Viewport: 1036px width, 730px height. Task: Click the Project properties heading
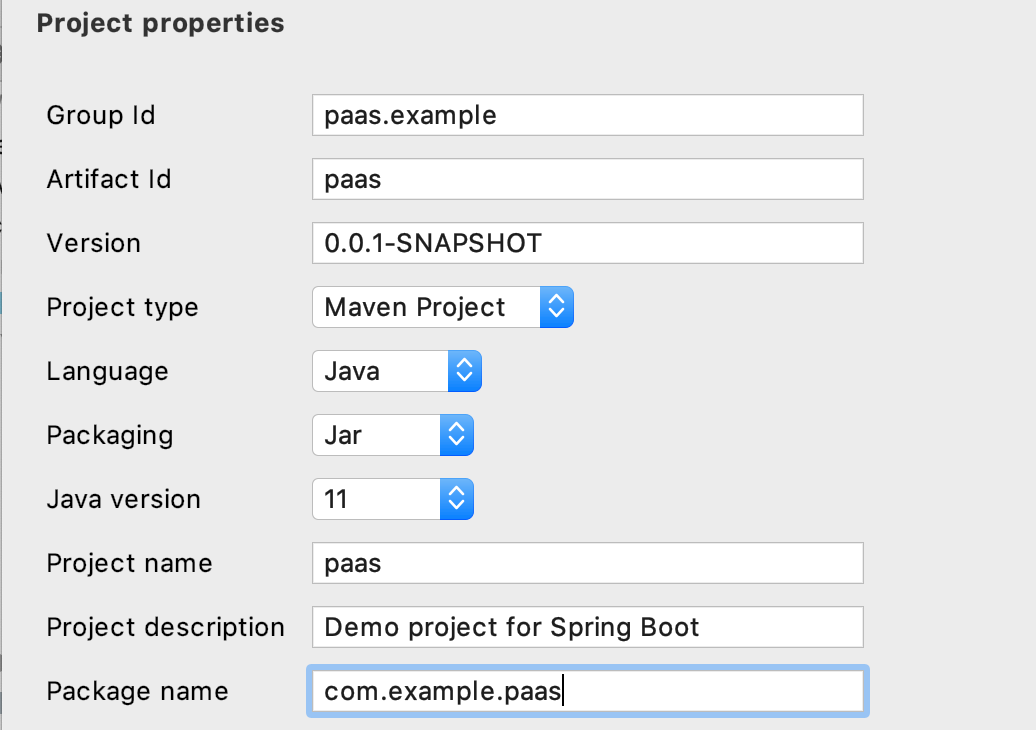tap(160, 23)
